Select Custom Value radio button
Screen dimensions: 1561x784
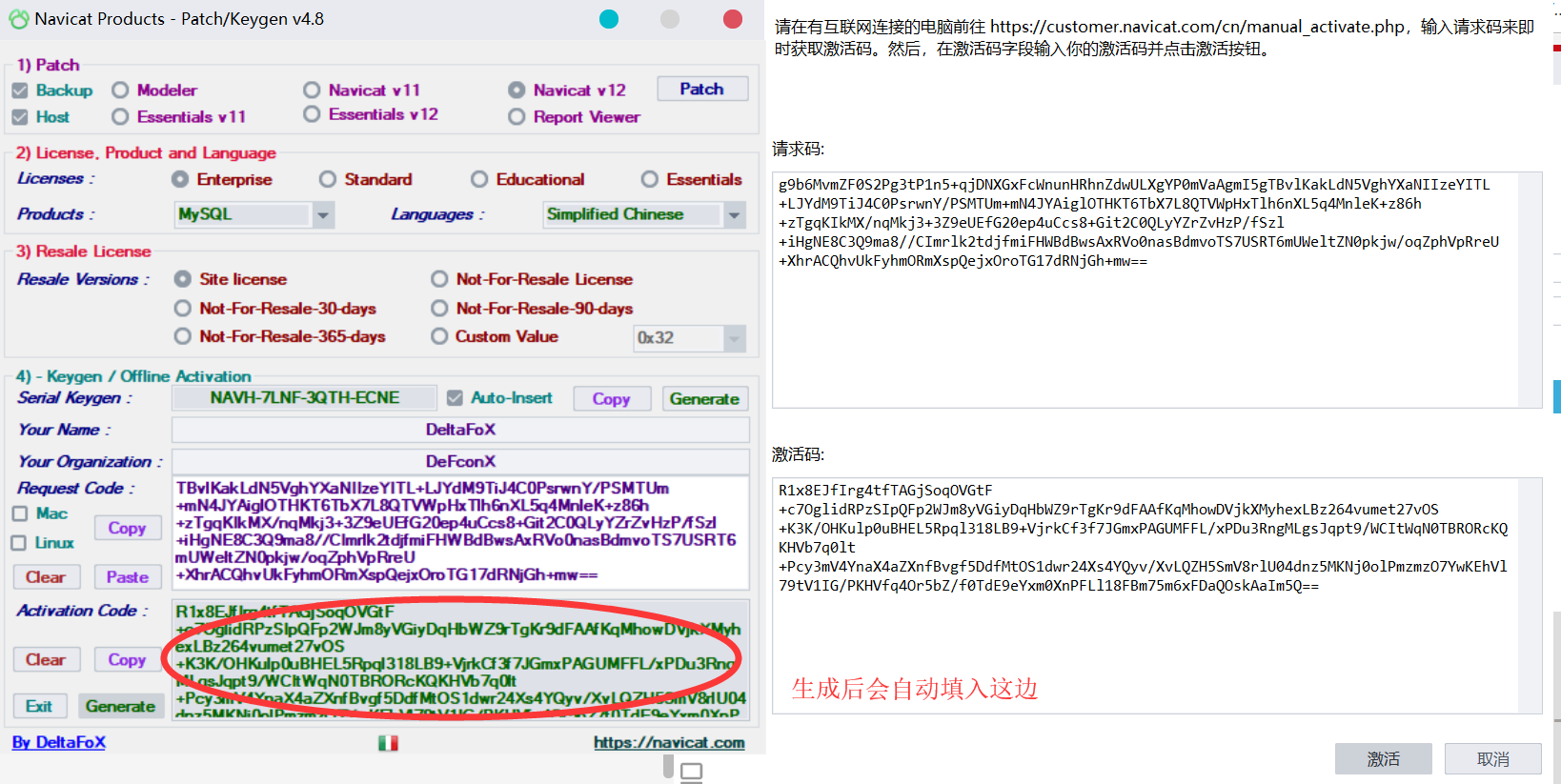(x=439, y=336)
